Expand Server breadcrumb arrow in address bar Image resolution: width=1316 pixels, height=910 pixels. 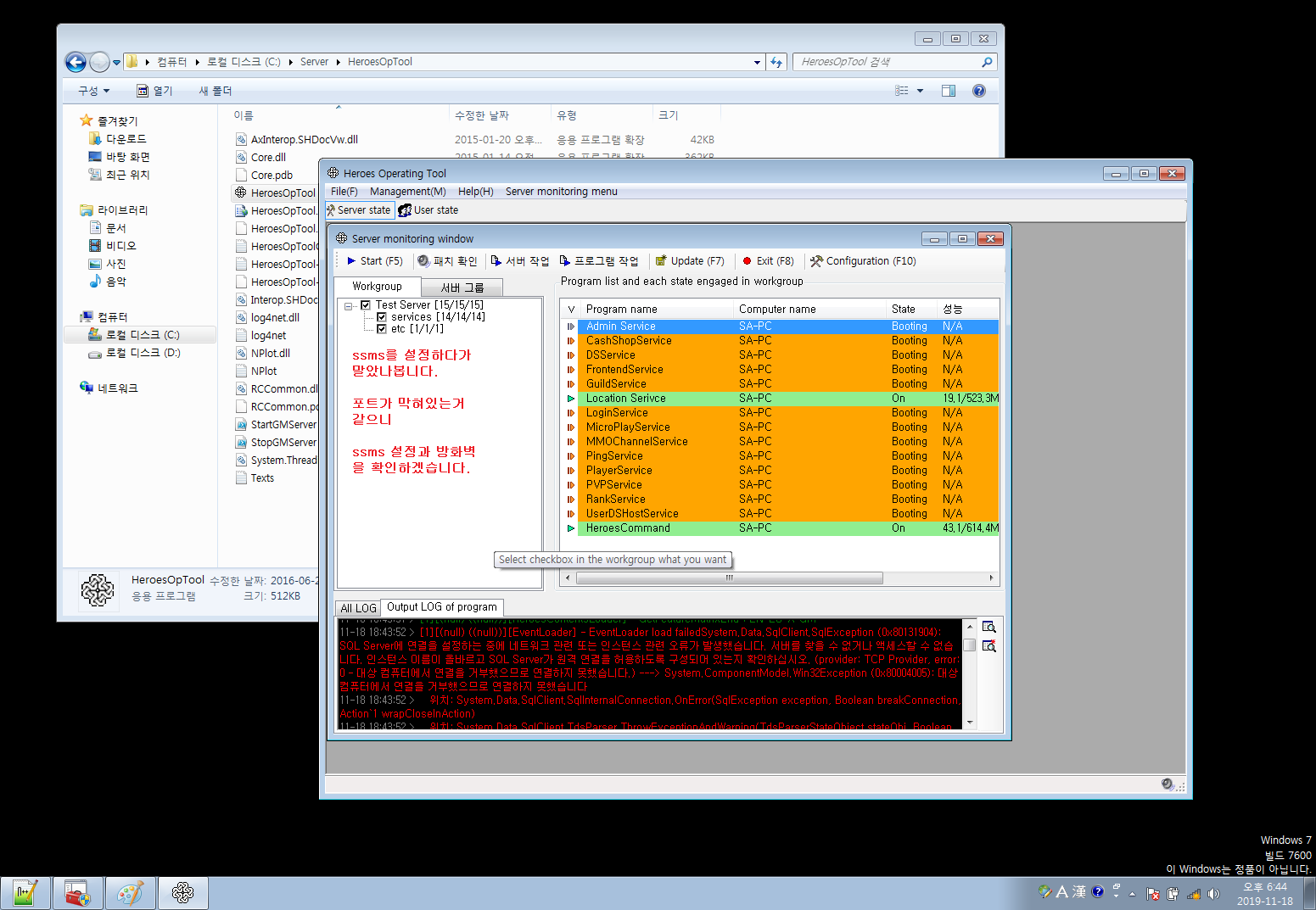click(x=339, y=62)
